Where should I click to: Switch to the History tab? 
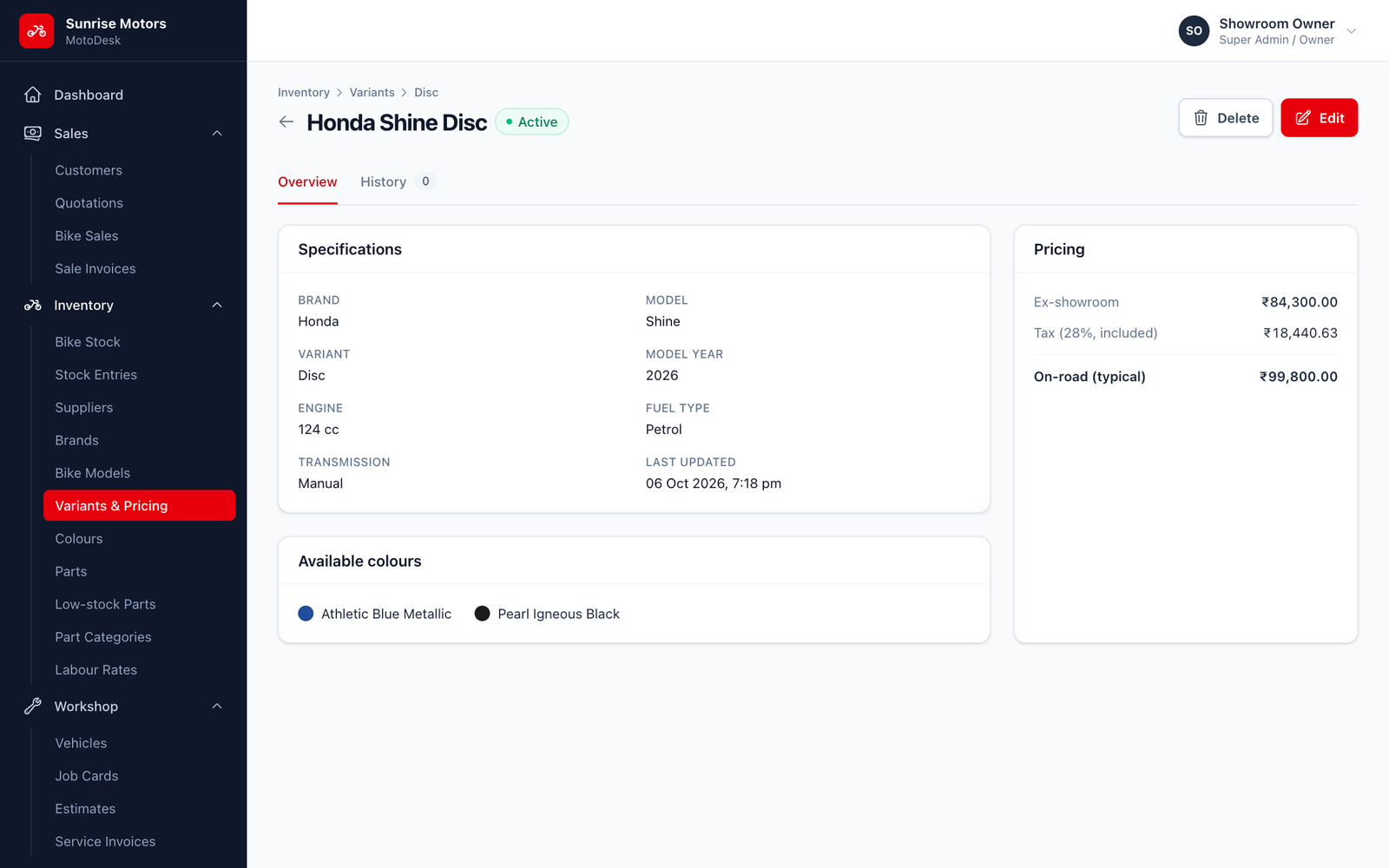point(396,182)
